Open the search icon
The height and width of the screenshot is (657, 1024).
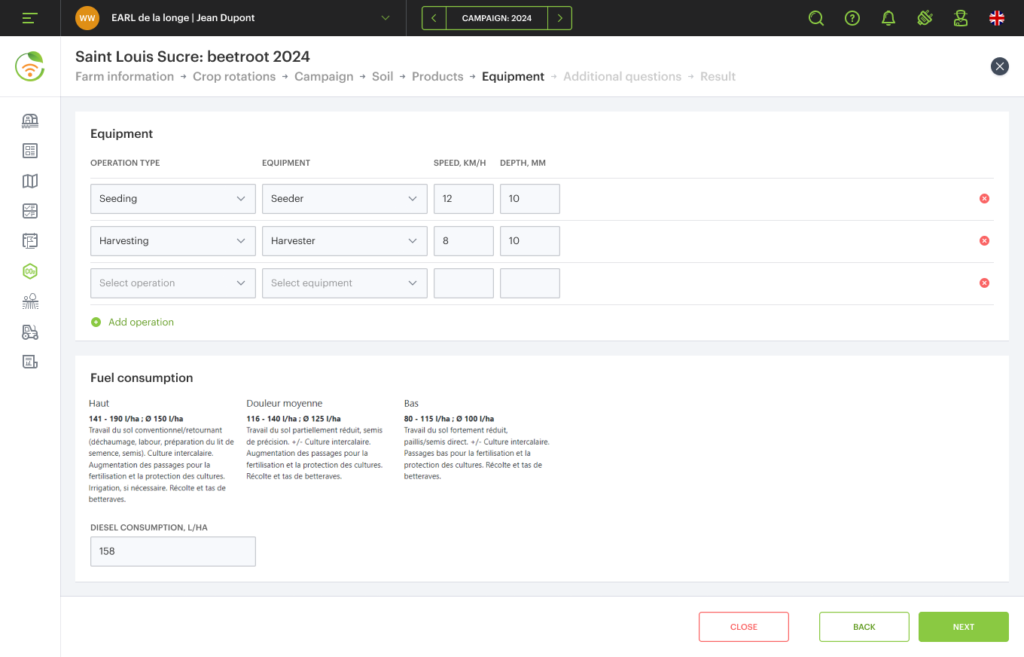(816, 18)
